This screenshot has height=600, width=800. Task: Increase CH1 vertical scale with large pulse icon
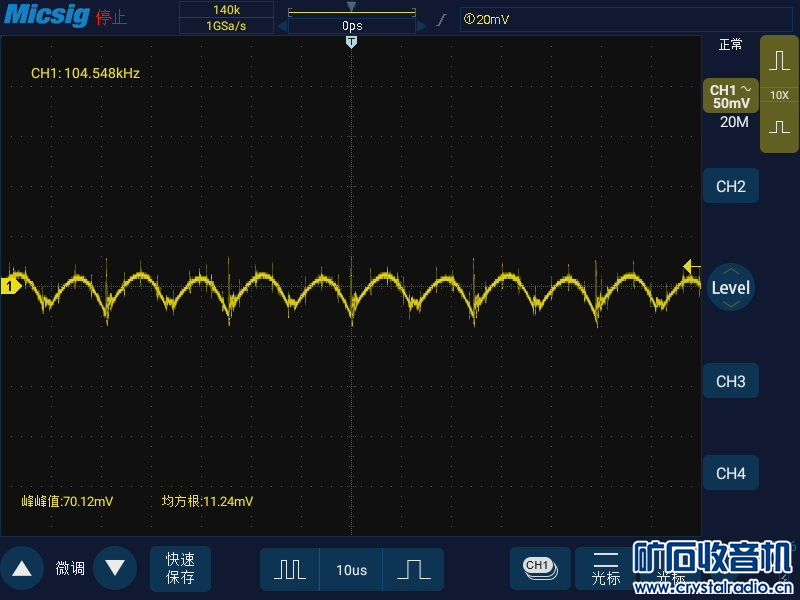(779, 61)
